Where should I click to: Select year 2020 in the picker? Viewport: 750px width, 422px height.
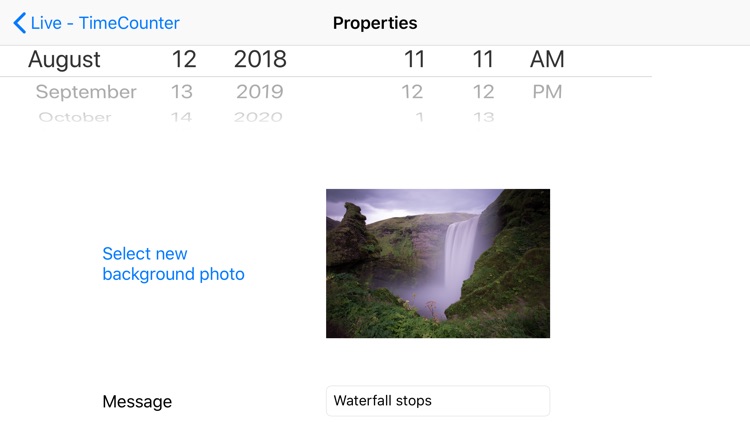[x=259, y=117]
